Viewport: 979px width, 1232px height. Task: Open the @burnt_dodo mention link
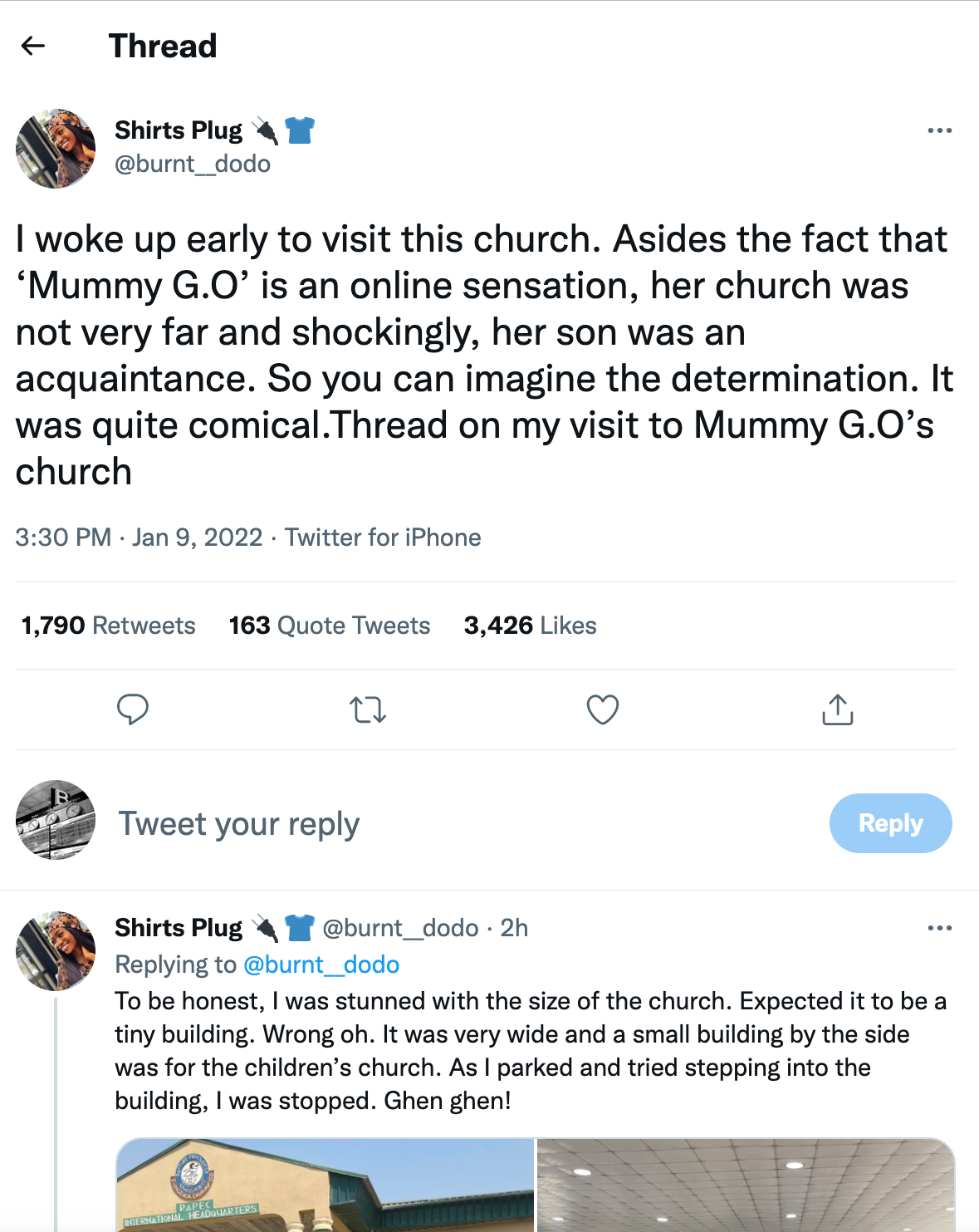coord(321,964)
